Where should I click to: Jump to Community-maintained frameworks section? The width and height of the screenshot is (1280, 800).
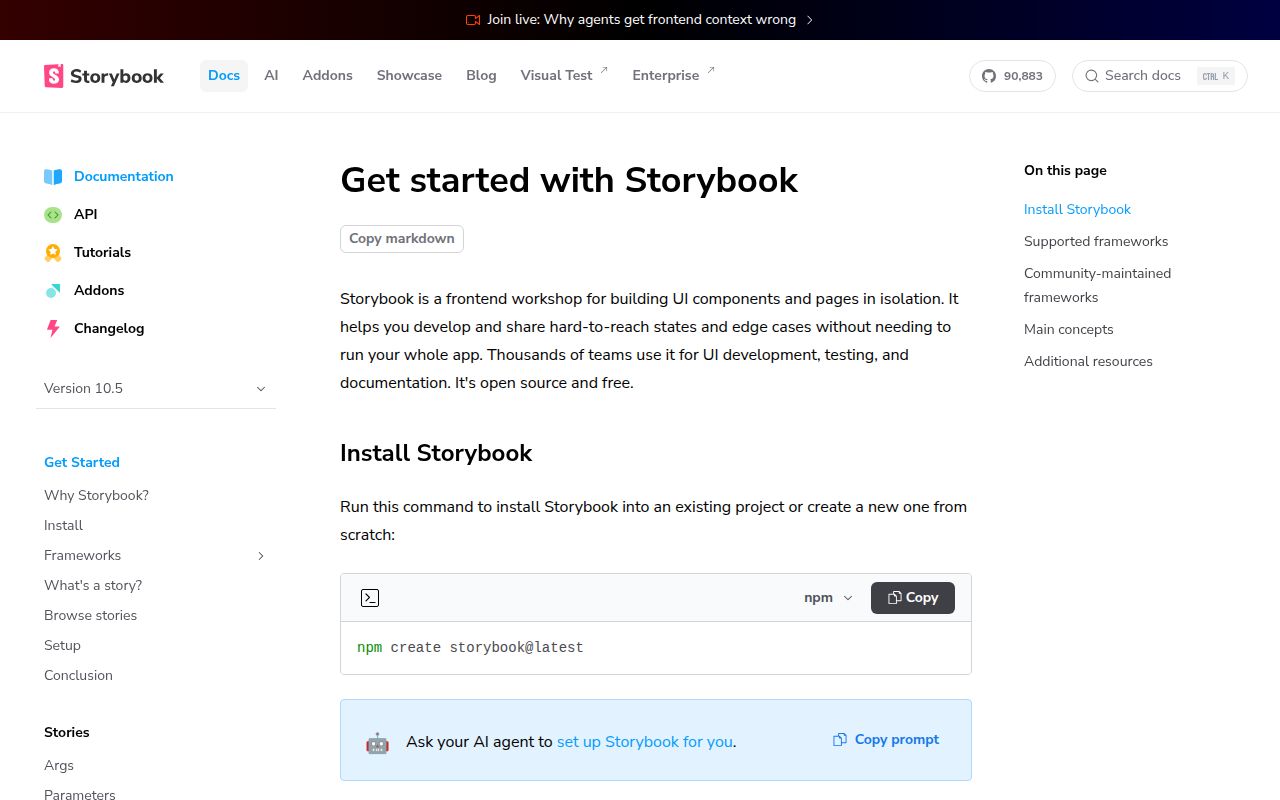1097,286
